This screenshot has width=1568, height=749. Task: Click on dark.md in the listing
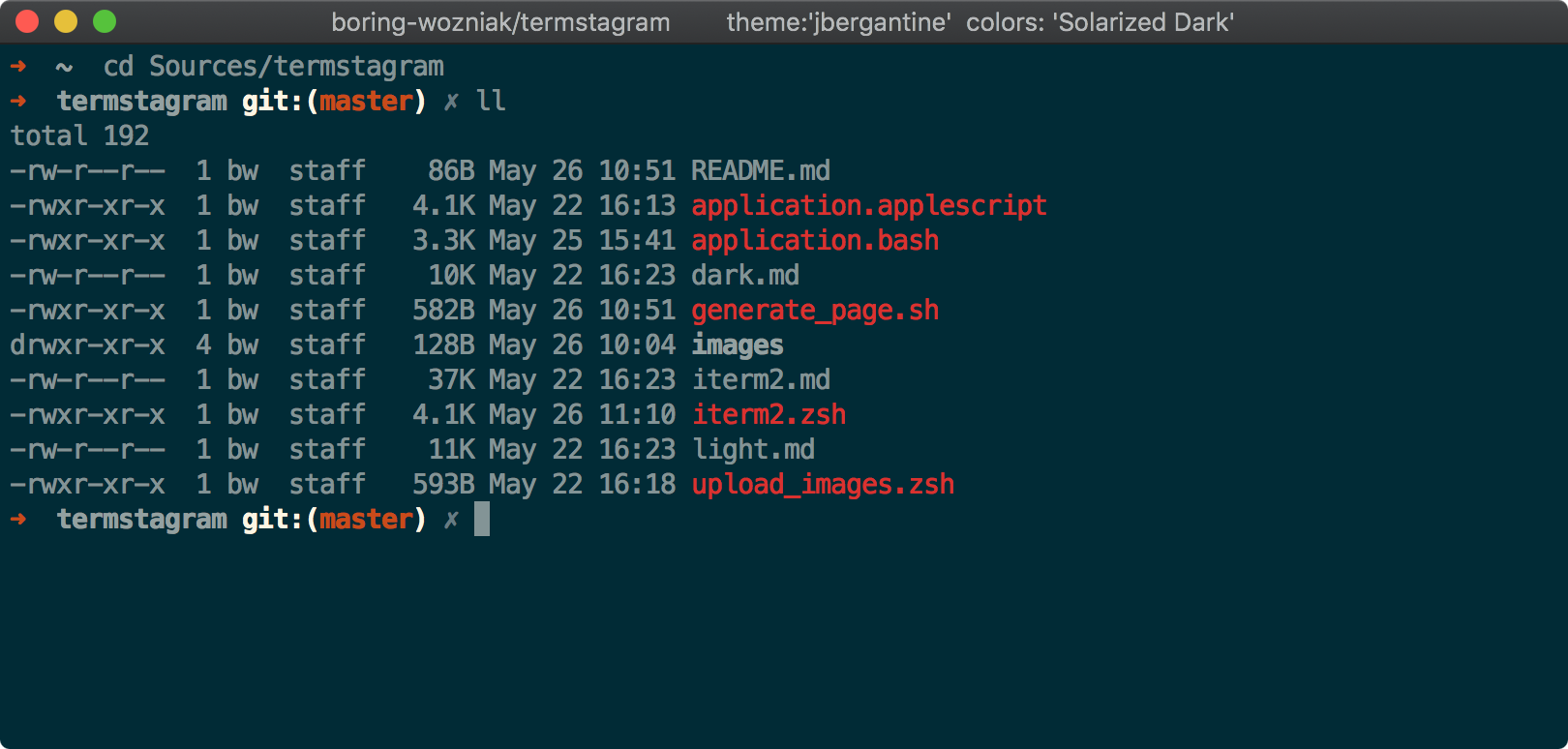point(745,276)
